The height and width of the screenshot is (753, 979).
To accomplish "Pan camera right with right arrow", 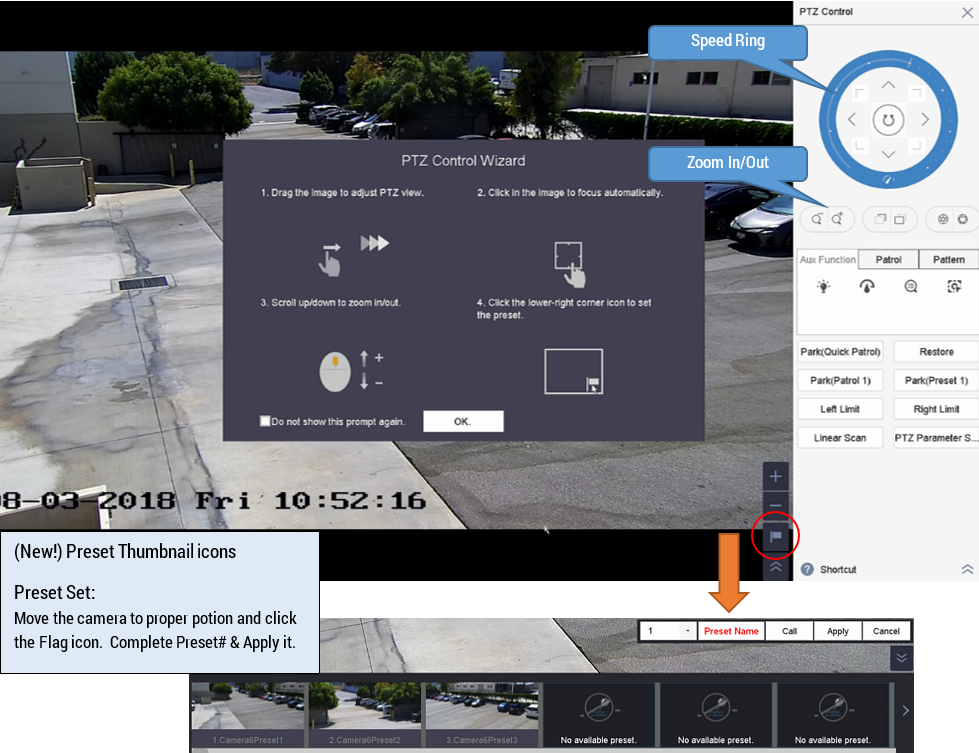I will (x=925, y=120).
